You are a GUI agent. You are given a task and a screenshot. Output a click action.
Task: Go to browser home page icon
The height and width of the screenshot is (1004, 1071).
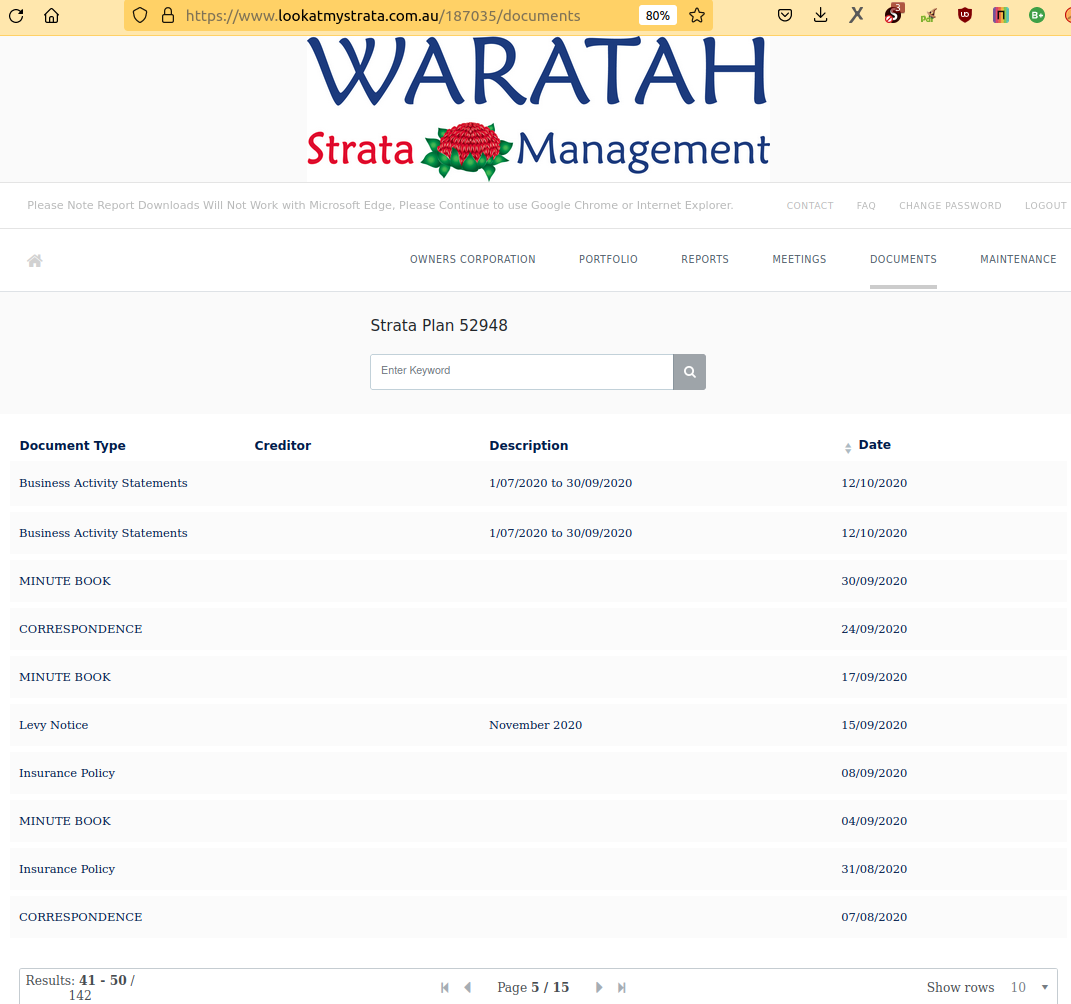pos(51,16)
